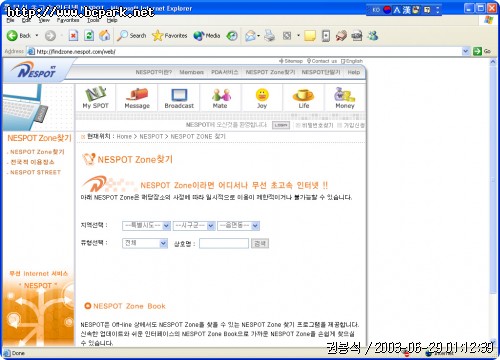The width and height of the screenshot is (500, 360).
Task: Open the Contact us link
Action: [322, 61]
